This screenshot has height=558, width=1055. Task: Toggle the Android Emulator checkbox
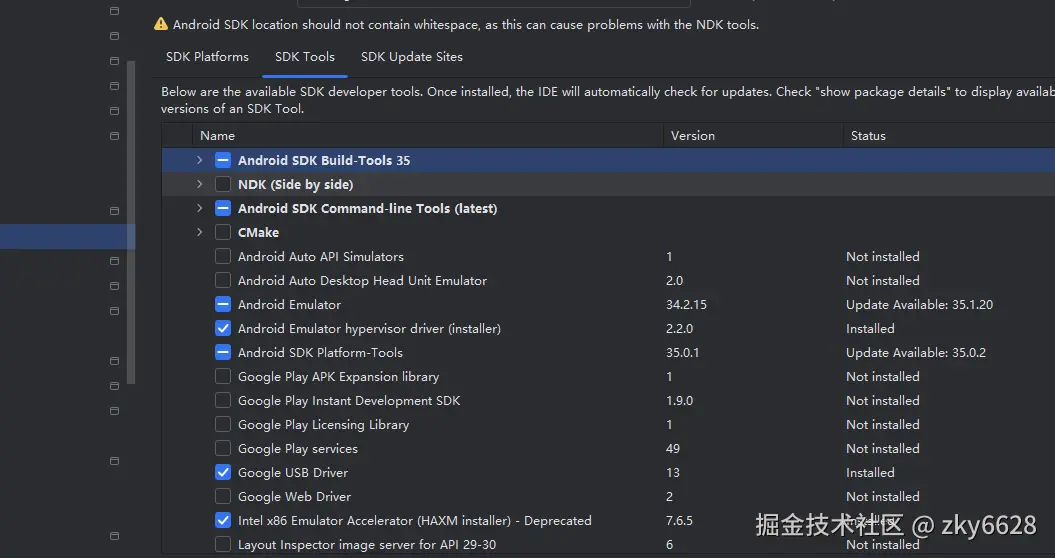[223, 304]
